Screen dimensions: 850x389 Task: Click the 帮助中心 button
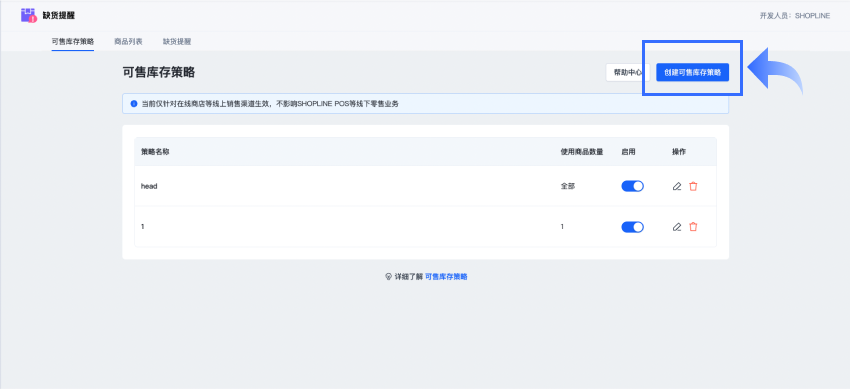[x=628, y=73]
